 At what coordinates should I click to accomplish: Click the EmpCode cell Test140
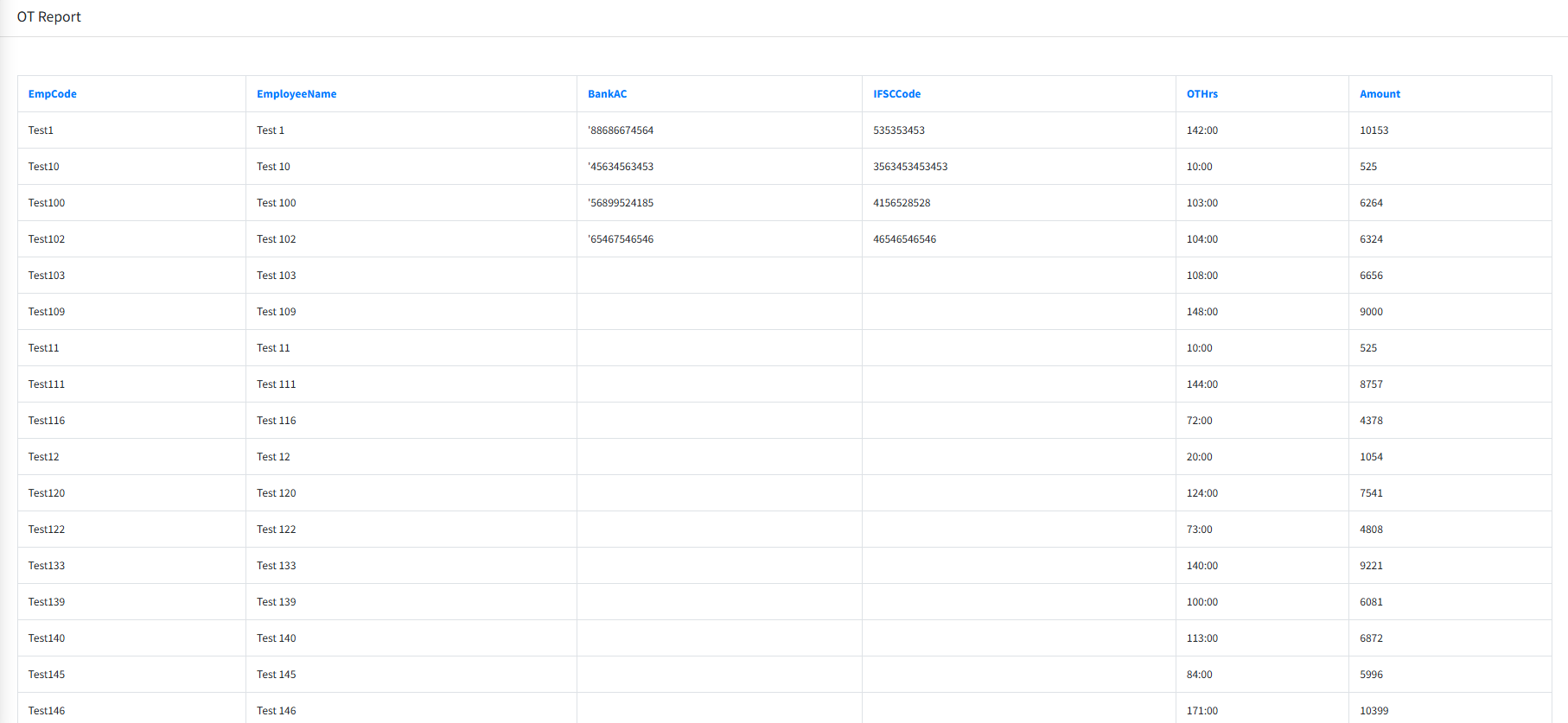[47, 638]
